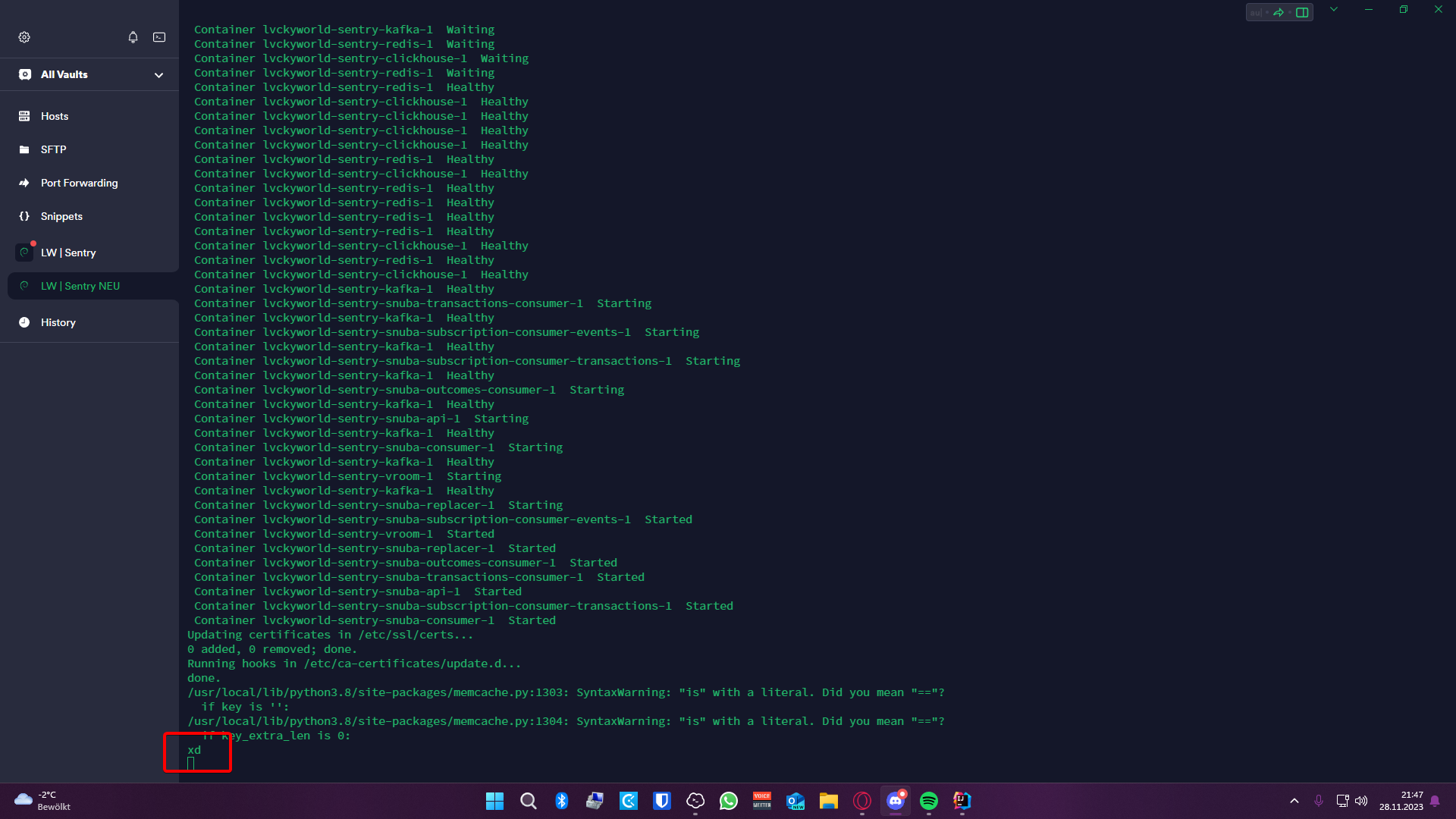This screenshot has width=1456, height=819.
Task: Go to Port Forwarding
Action: click(79, 183)
